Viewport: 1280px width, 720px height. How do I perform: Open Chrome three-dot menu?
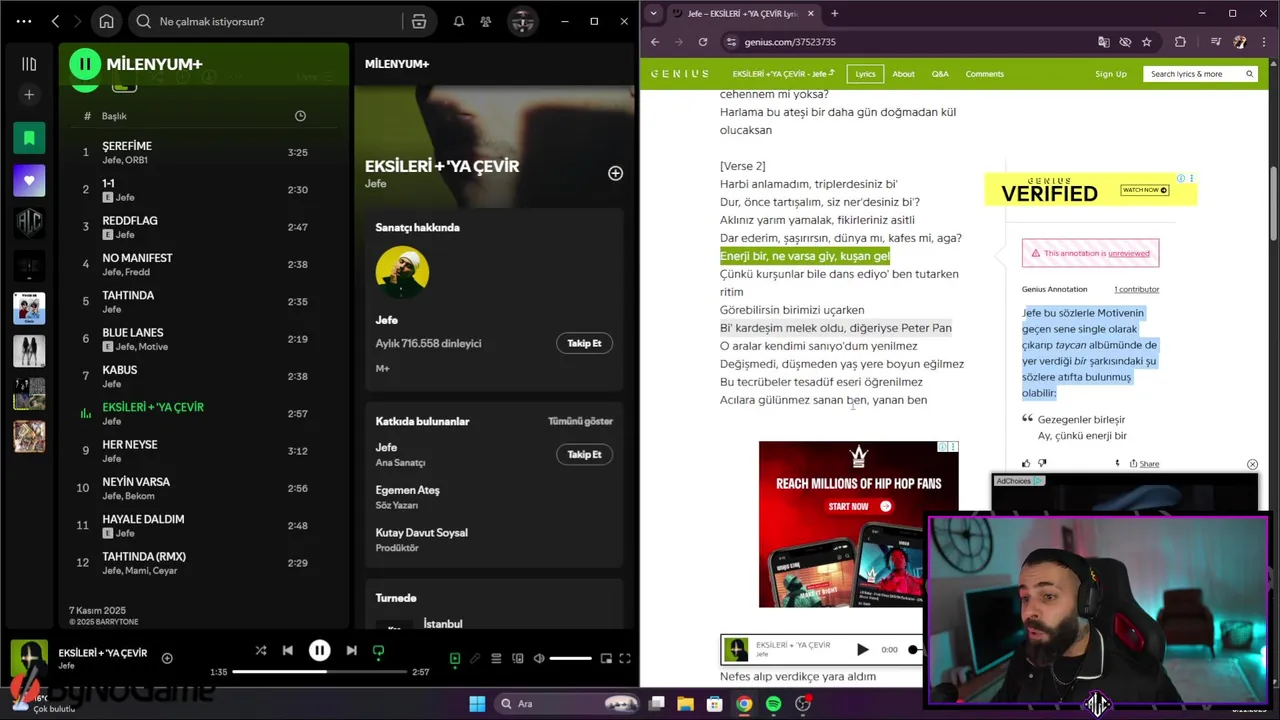pos(1265,42)
